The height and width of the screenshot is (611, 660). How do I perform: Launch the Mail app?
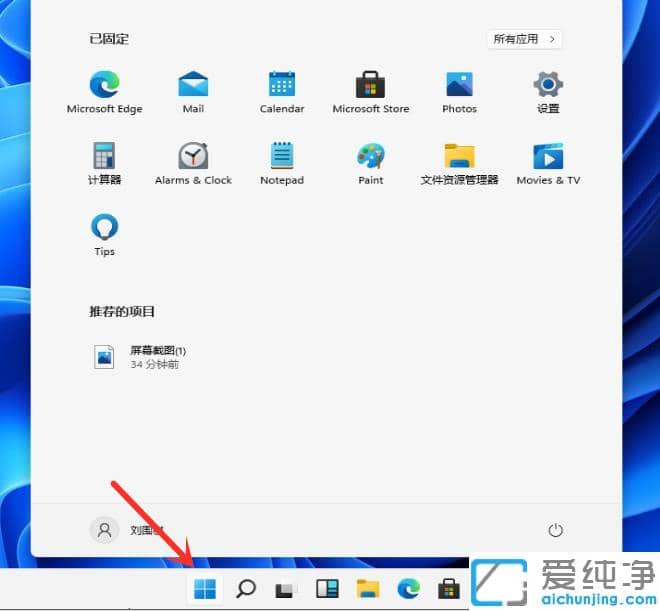point(193,92)
